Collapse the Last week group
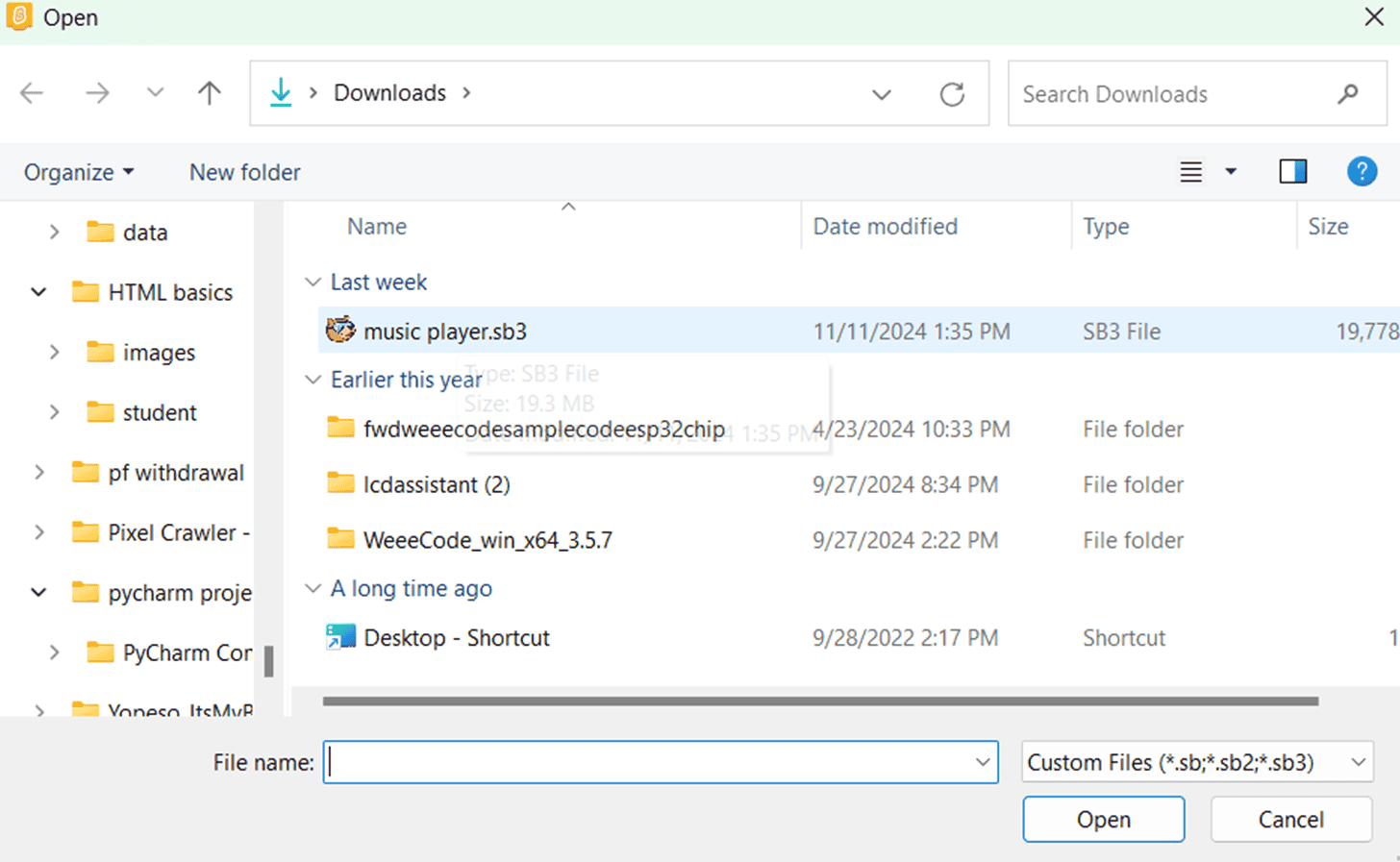This screenshot has height=862, width=1400. (x=312, y=282)
